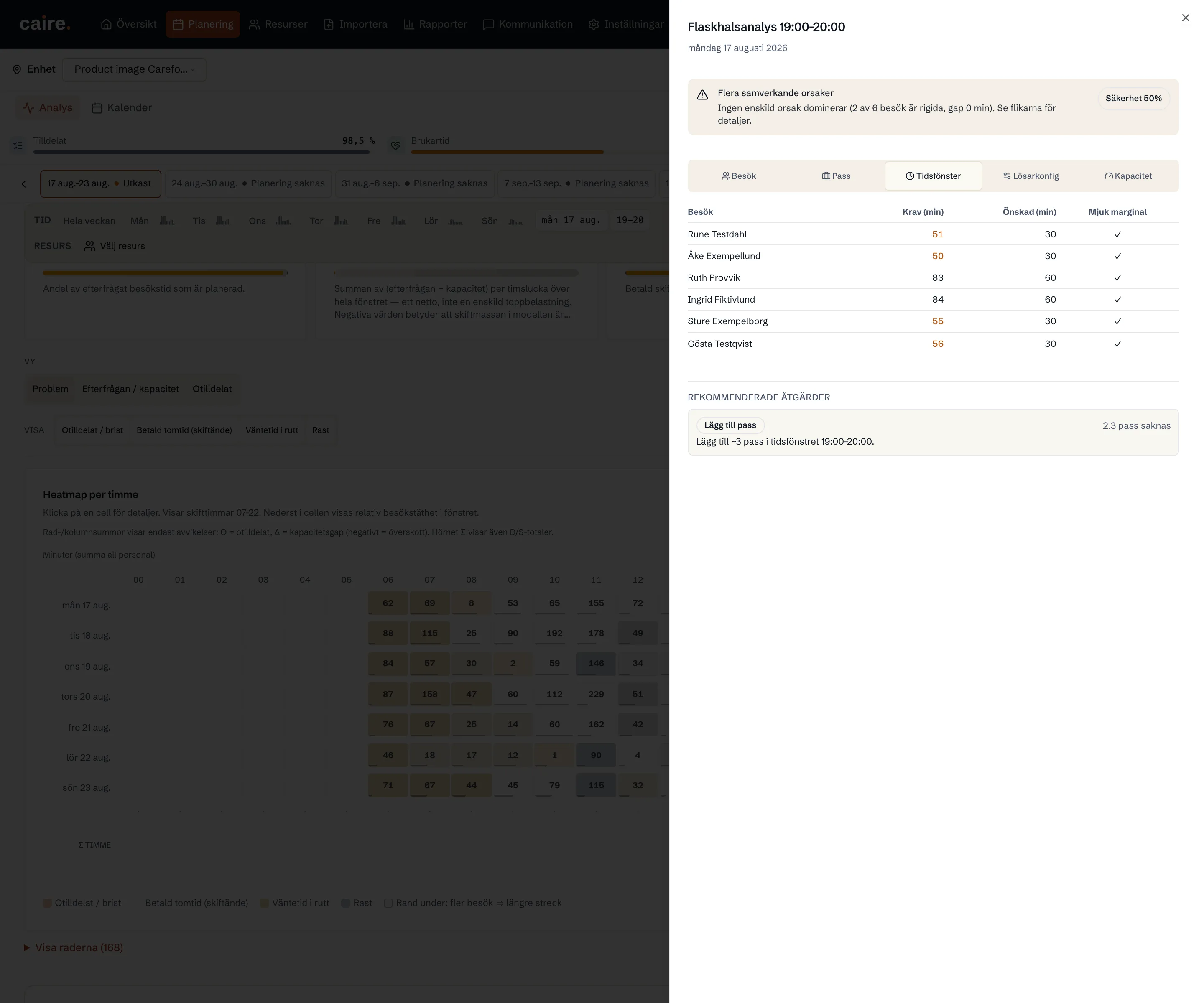Click the Lägg till pass action button

730,425
